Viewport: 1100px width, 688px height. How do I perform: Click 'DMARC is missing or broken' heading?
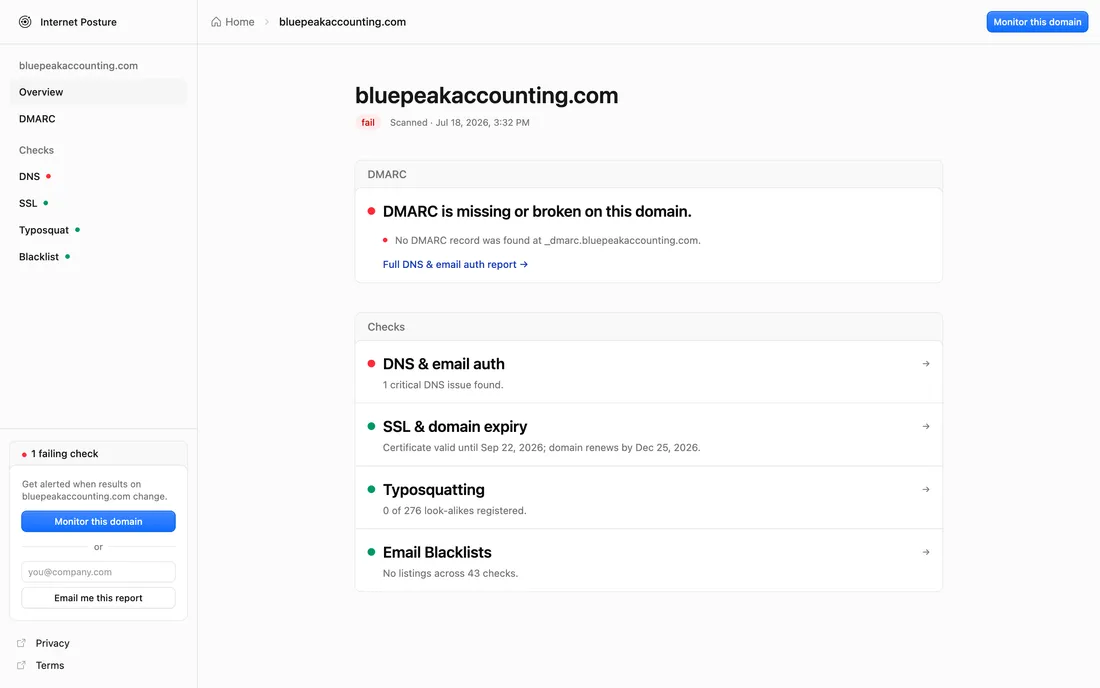tap(537, 211)
